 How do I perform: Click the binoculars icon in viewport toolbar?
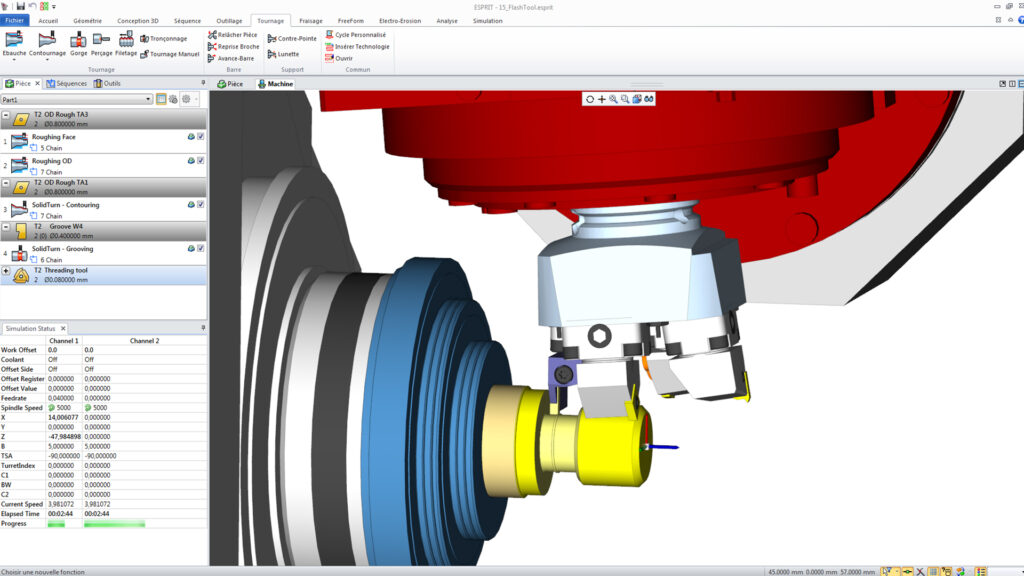pos(648,99)
